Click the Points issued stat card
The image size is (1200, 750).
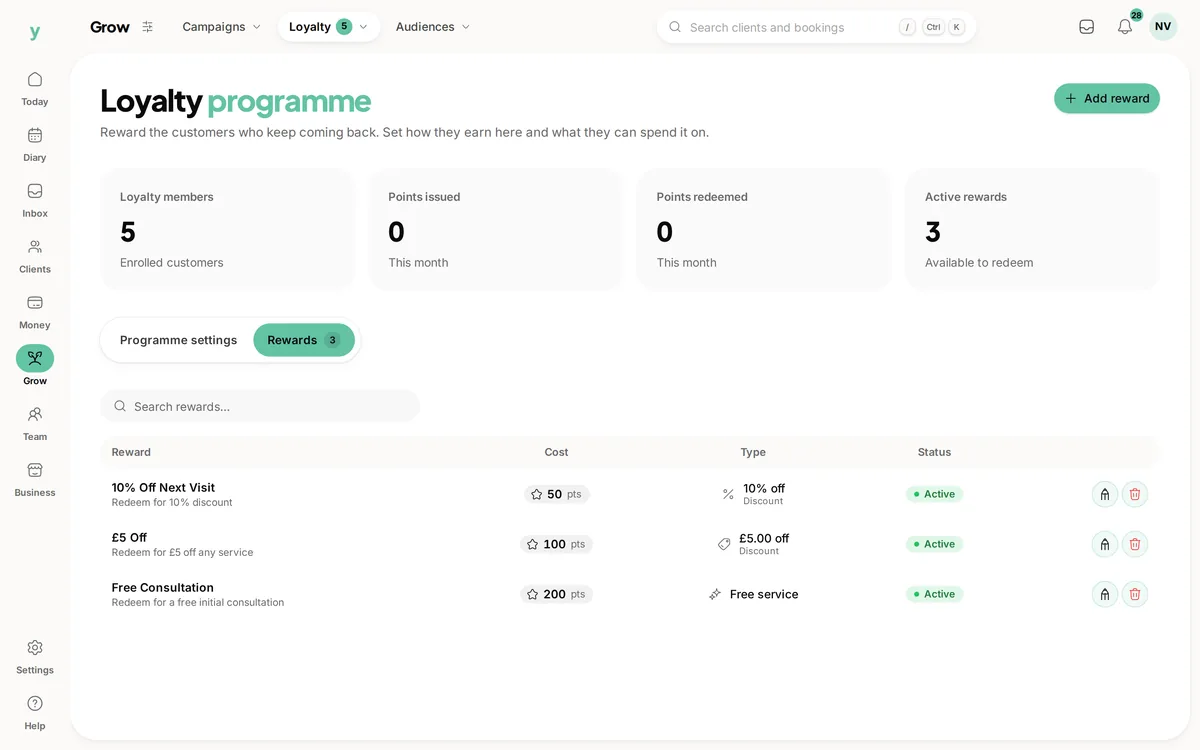[x=495, y=230]
